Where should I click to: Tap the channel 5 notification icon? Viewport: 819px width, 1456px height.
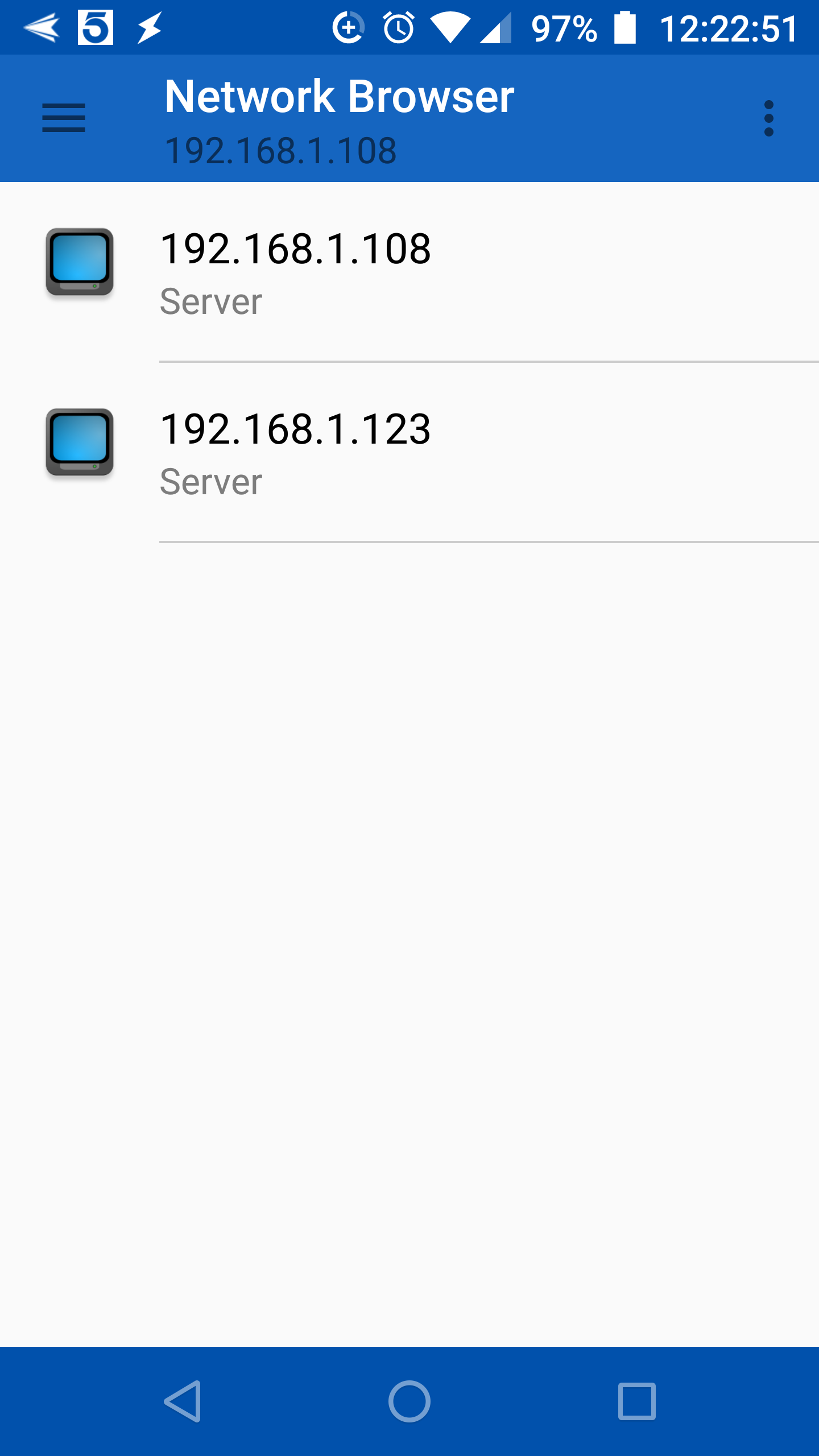[x=96, y=27]
